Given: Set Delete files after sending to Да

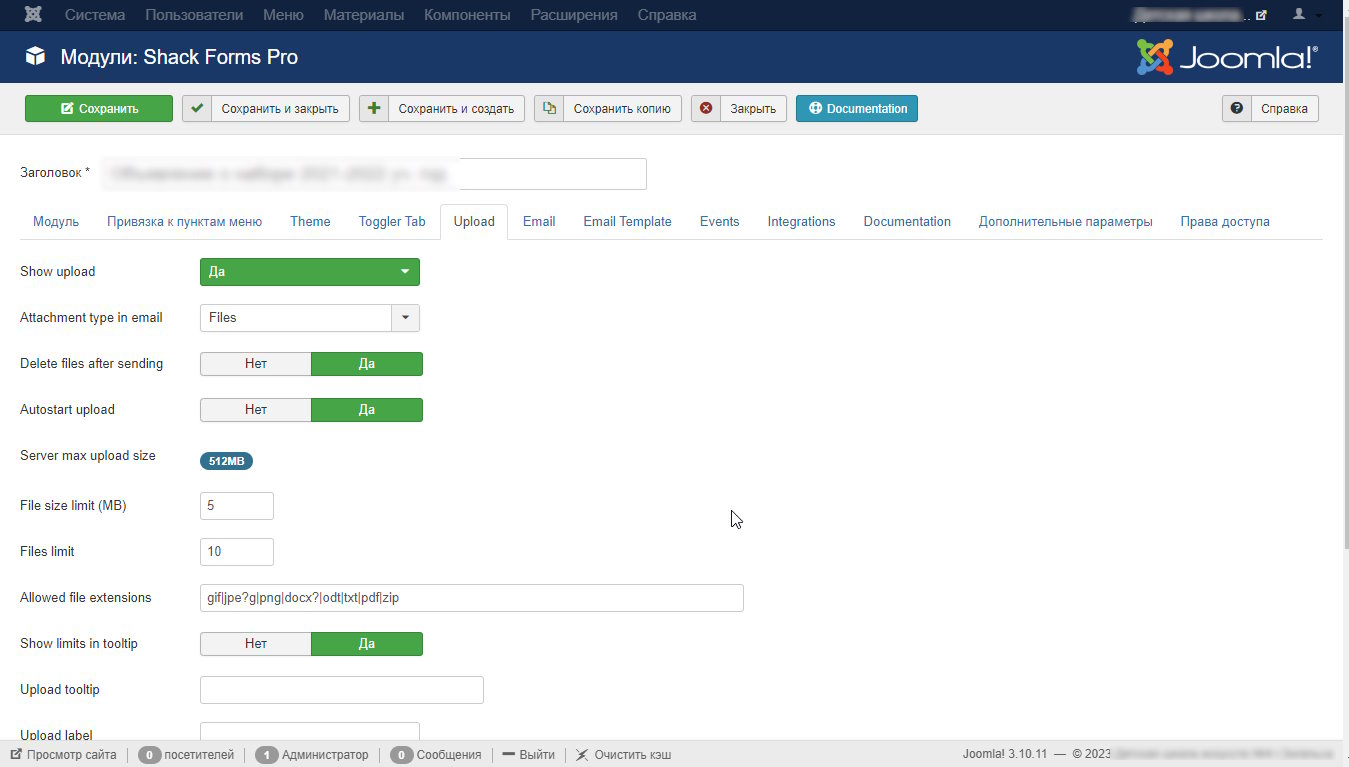Looking at the screenshot, I should [x=367, y=364].
